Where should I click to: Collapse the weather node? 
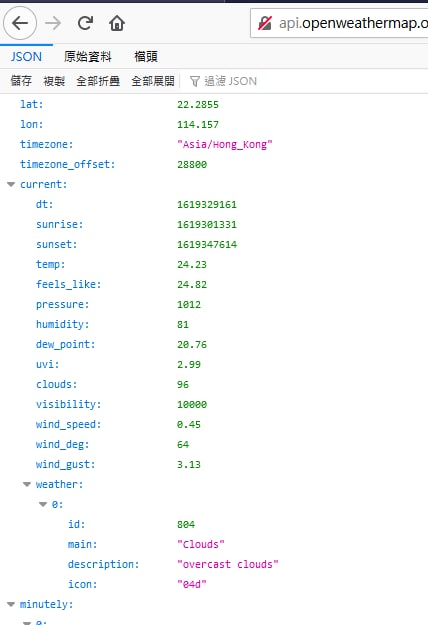[27, 485]
